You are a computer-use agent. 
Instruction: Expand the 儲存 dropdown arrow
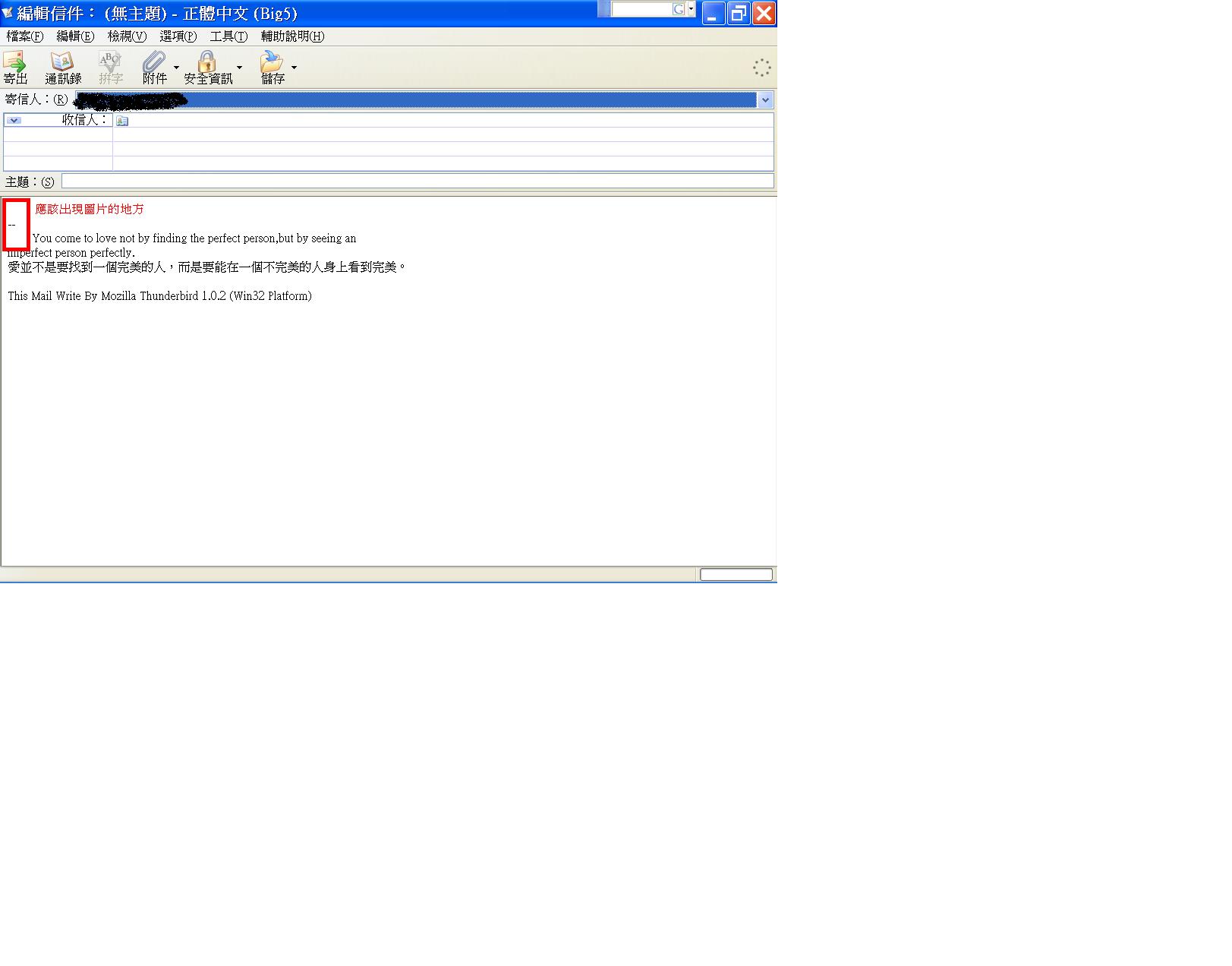coord(294,68)
